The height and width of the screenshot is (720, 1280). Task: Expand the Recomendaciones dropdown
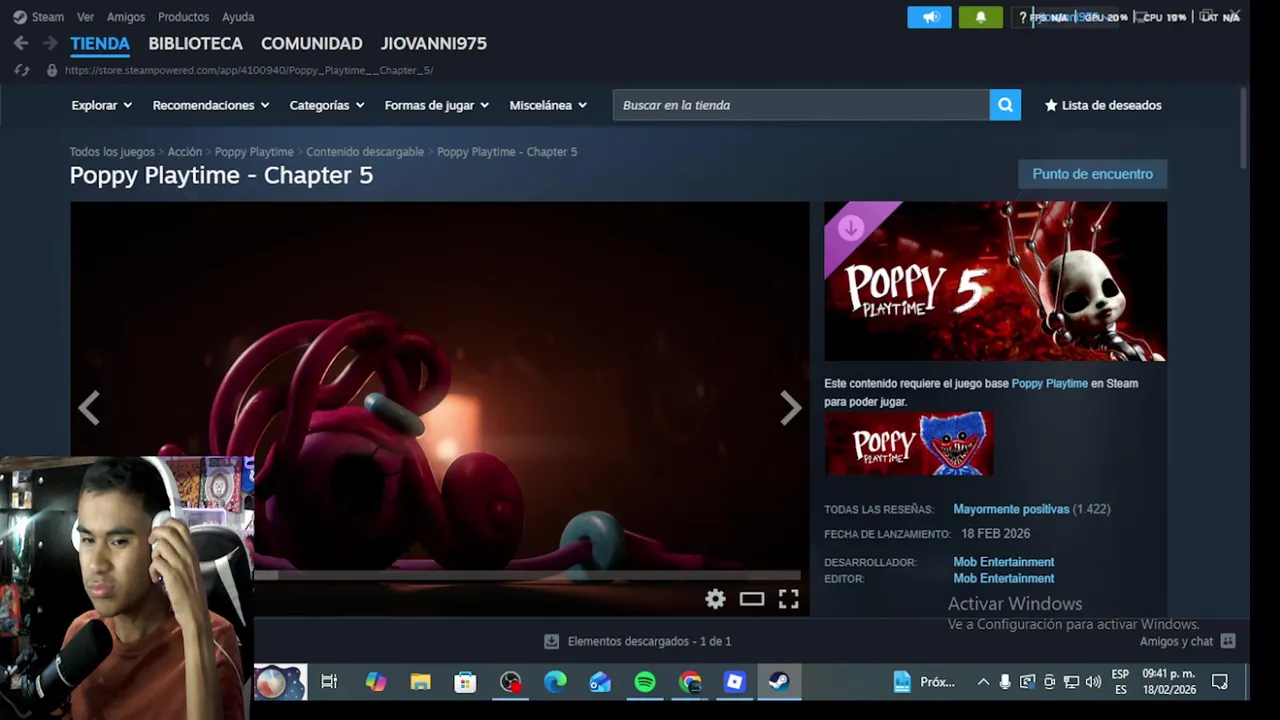[211, 105]
